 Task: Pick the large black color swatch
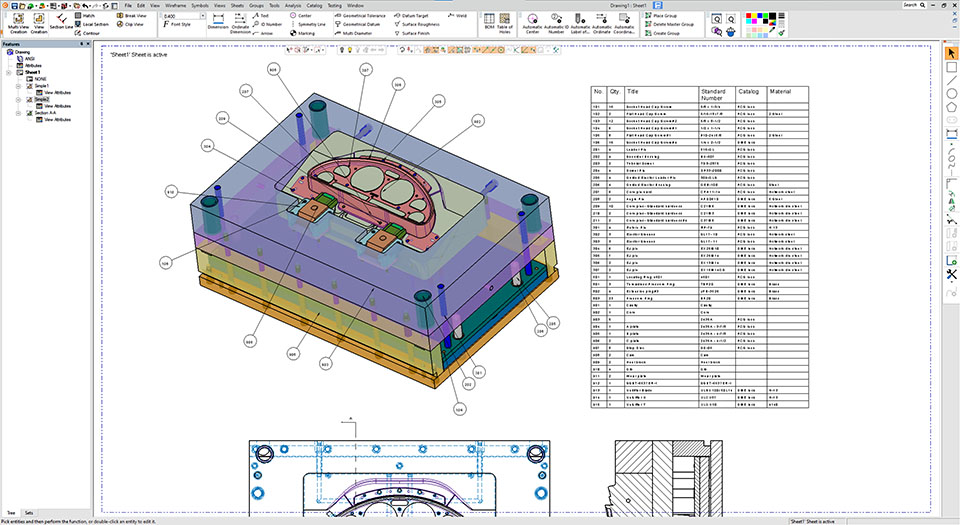[772, 17]
